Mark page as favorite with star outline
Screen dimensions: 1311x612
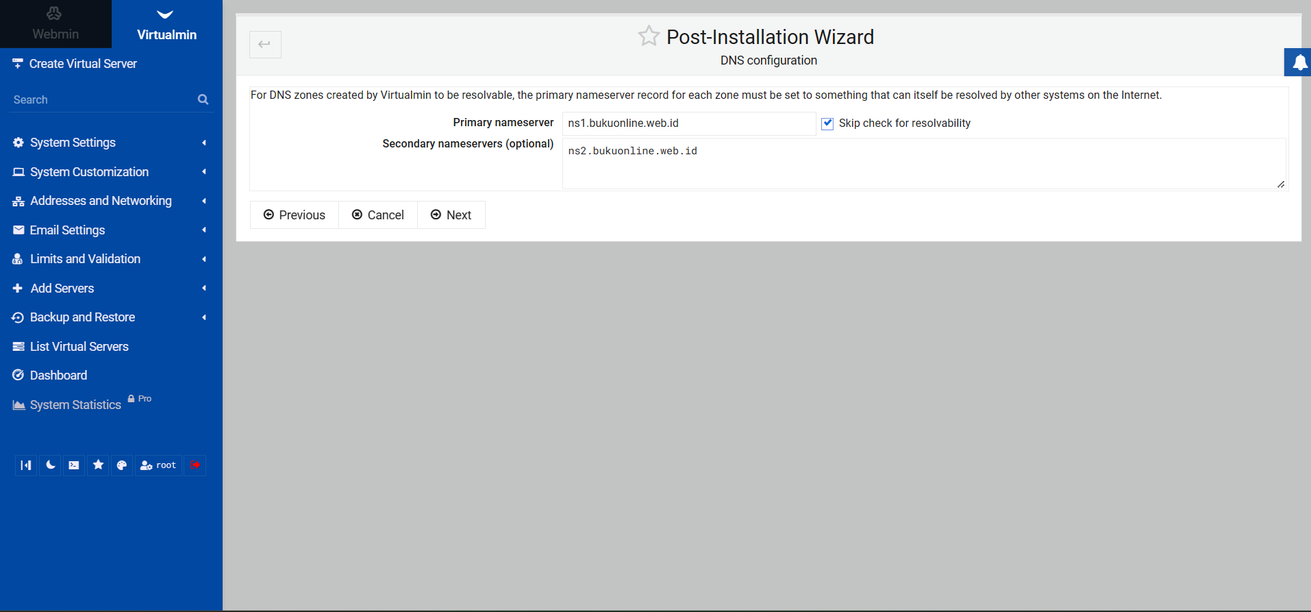649,37
